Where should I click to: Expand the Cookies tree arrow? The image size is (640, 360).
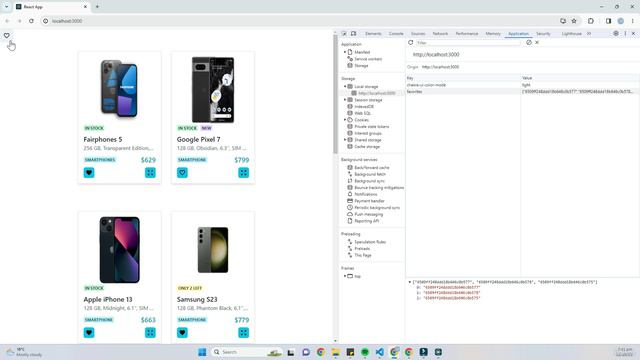345,120
